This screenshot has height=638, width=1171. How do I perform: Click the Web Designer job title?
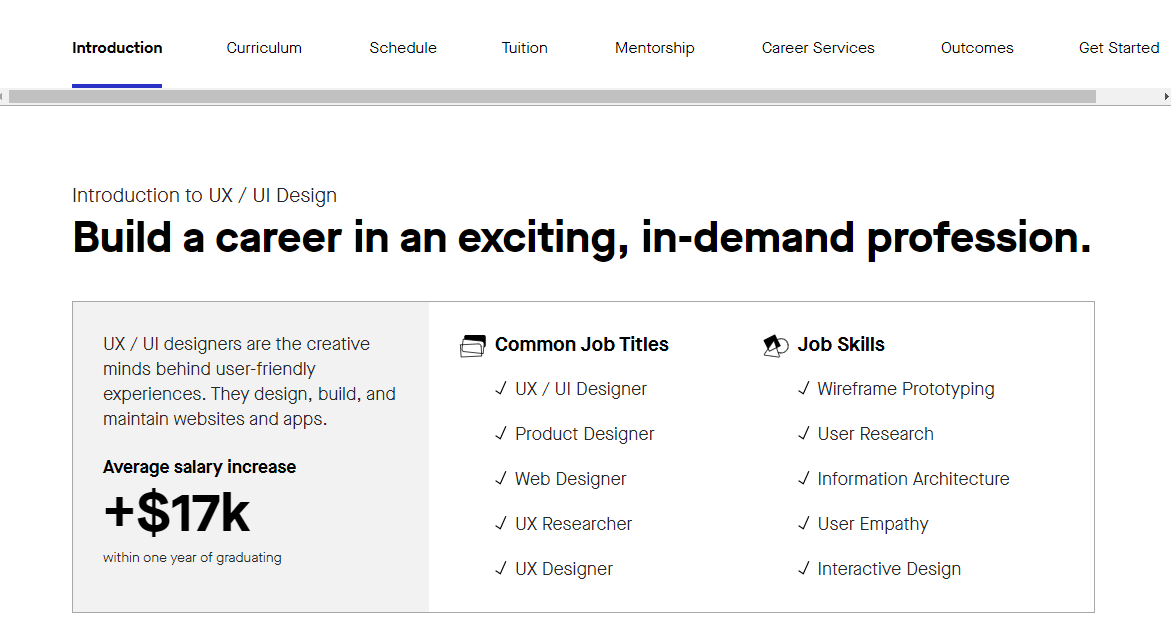(x=570, y=479)
